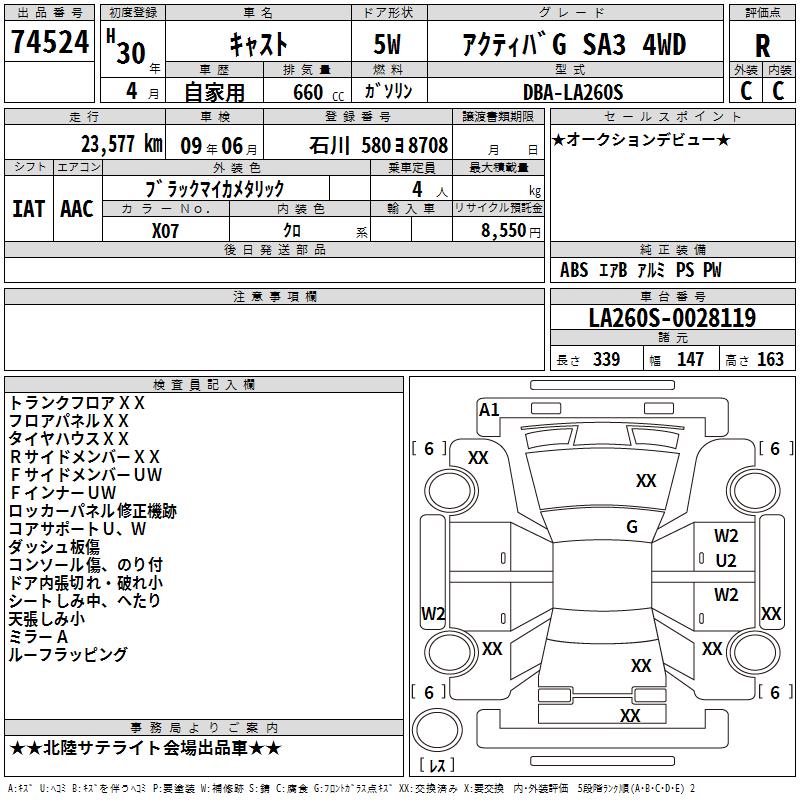Select the セールスポイント header

tap(672, 116)
